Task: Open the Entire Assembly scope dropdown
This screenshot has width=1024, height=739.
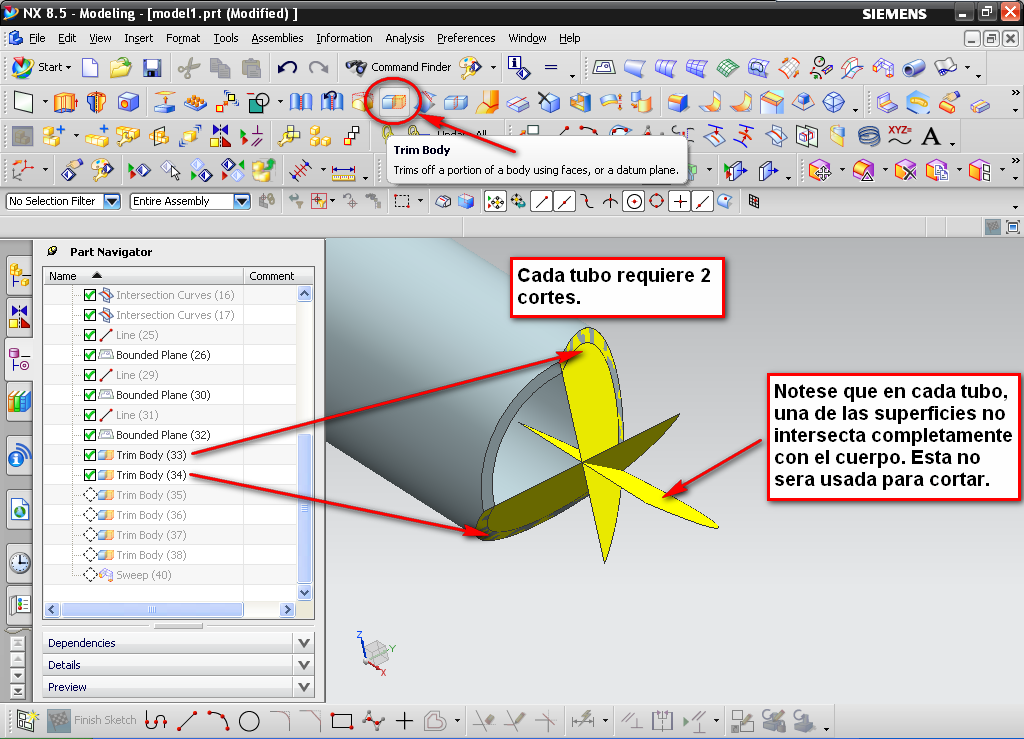Action: (x=241, y=201)
